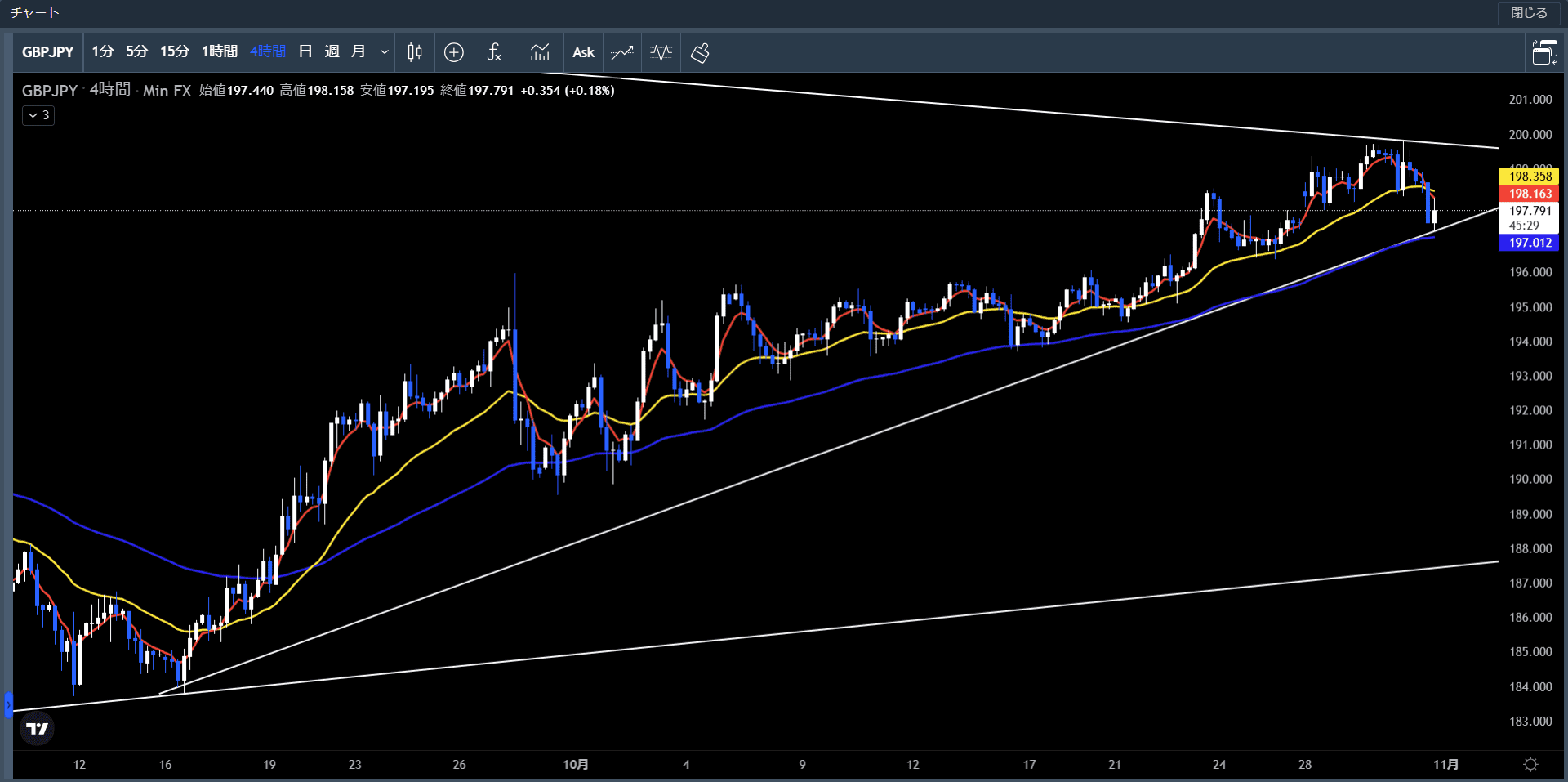The image size is (1568, 782).
Task: Select the 4時間 timeframe
Action: (268, 52)
